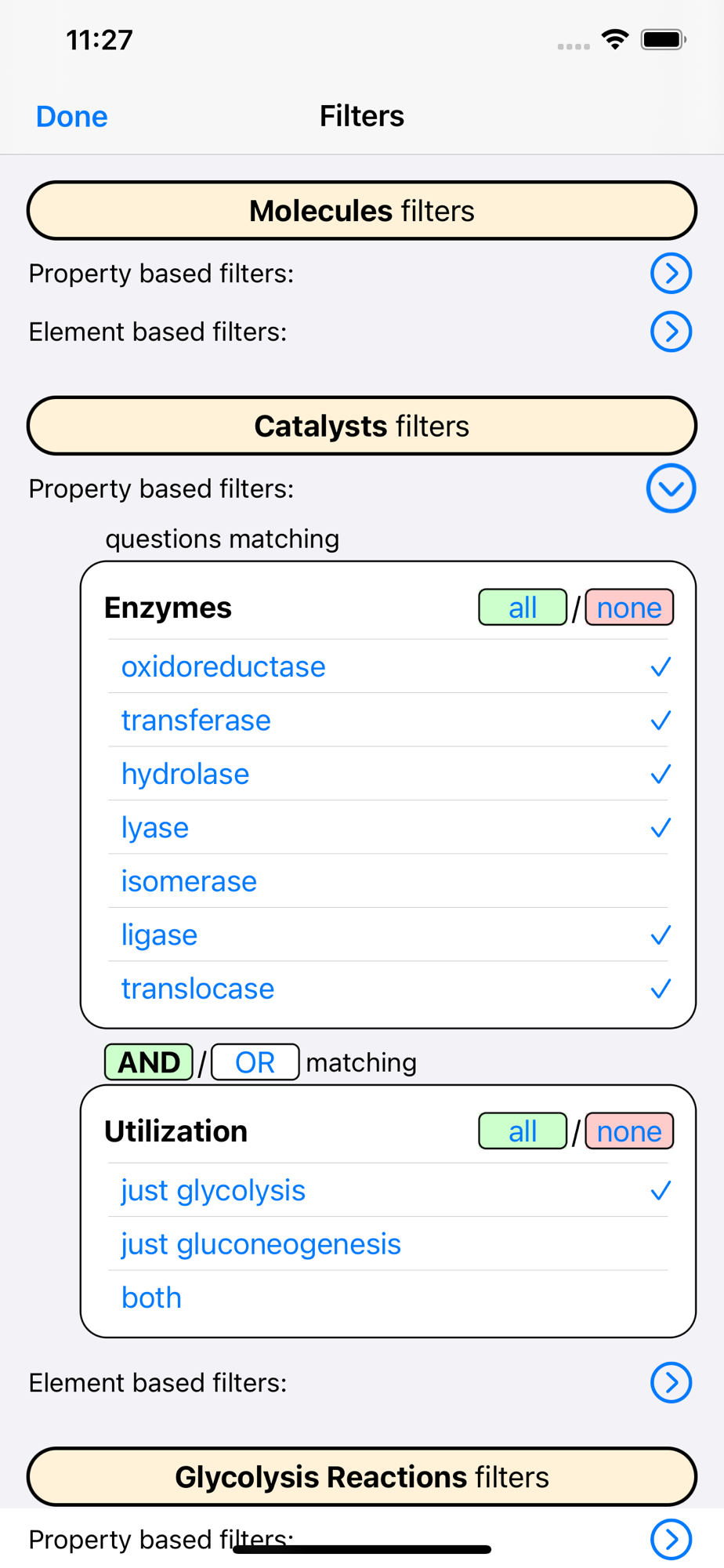Tap the hydrolase checkmark icon
724x1568 pixels.
(661, 775)
